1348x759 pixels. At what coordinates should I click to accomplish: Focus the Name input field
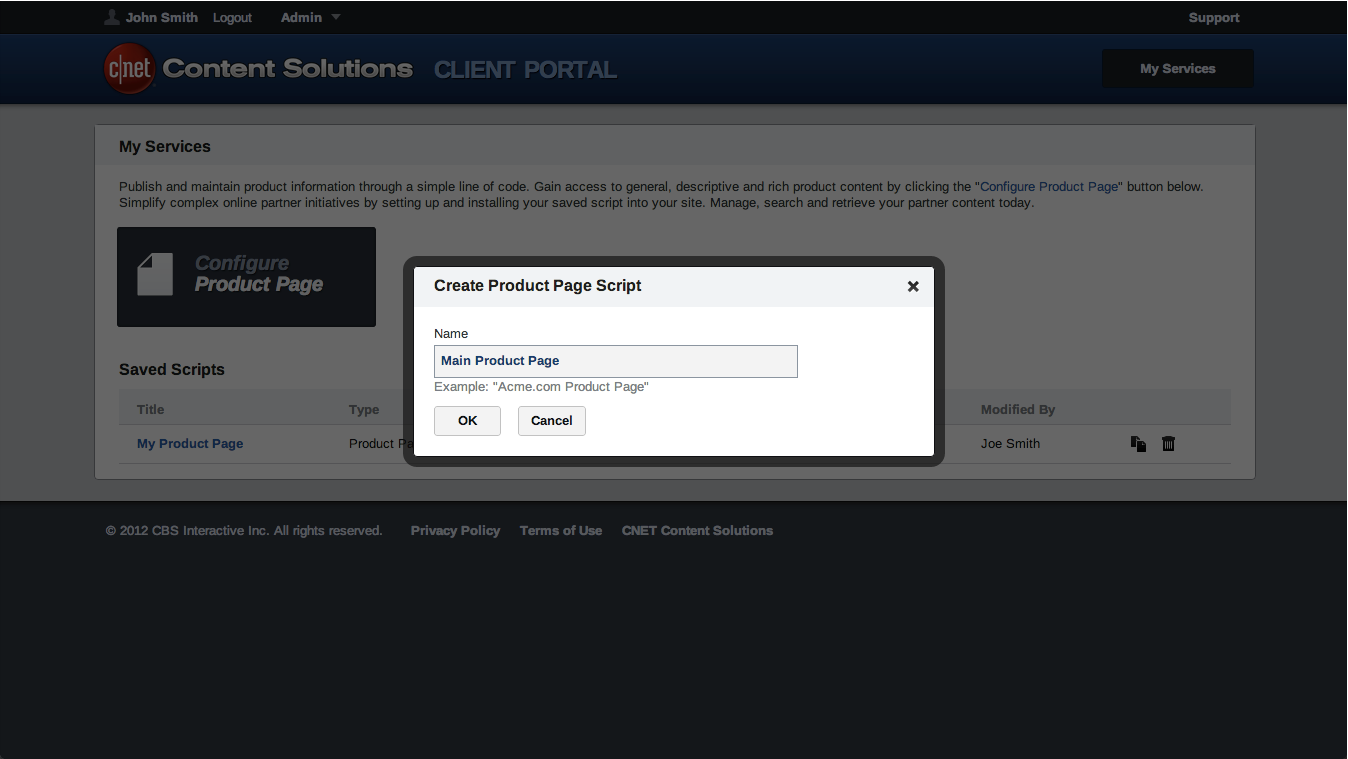[x=615, y=361]
